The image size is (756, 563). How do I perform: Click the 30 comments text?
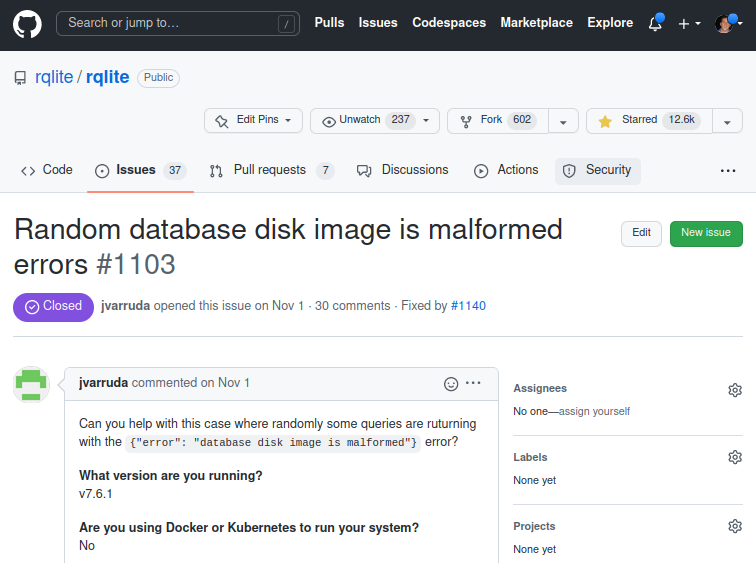click(352, 306)
